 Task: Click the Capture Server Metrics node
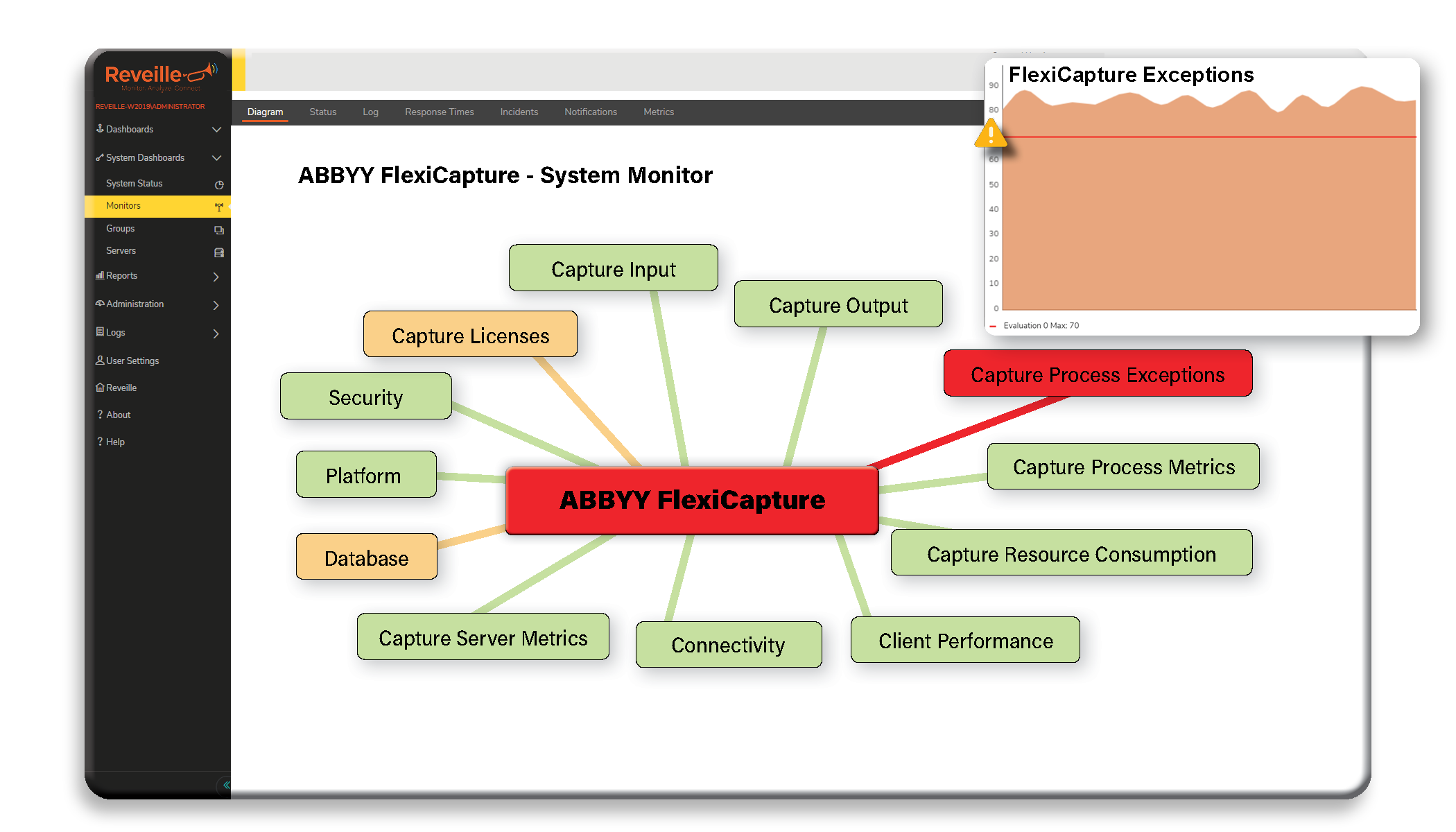pyautogui.click(x=483, y=637)
